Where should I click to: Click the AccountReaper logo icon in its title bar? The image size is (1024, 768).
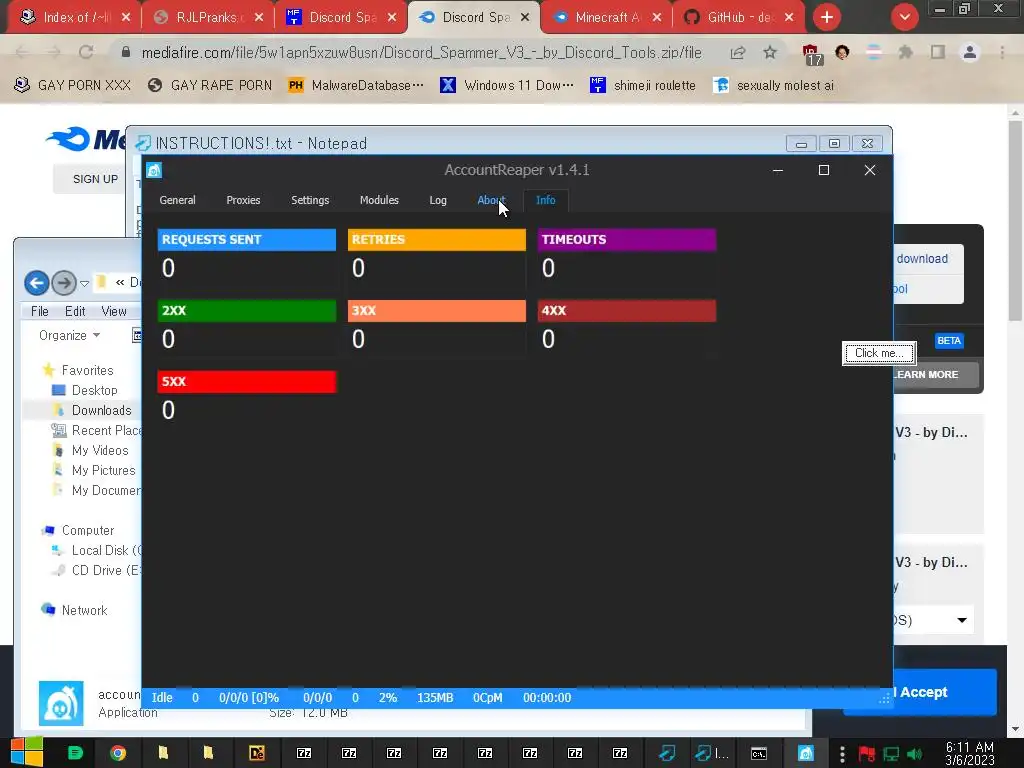(x=153, y=170)
